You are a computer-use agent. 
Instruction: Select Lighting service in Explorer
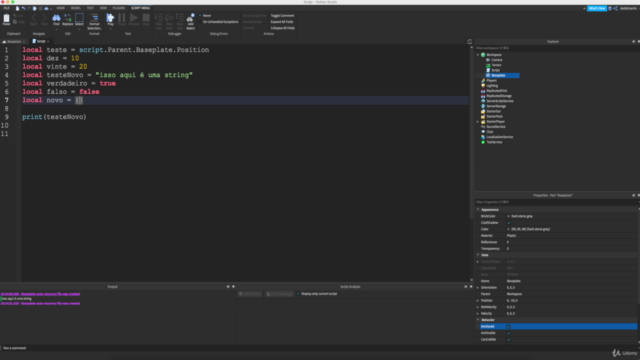pos(492,86)
